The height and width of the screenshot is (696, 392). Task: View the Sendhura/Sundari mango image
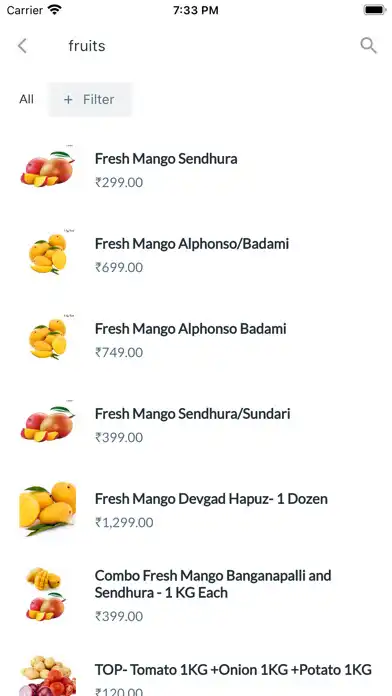(x=48, y=424)
